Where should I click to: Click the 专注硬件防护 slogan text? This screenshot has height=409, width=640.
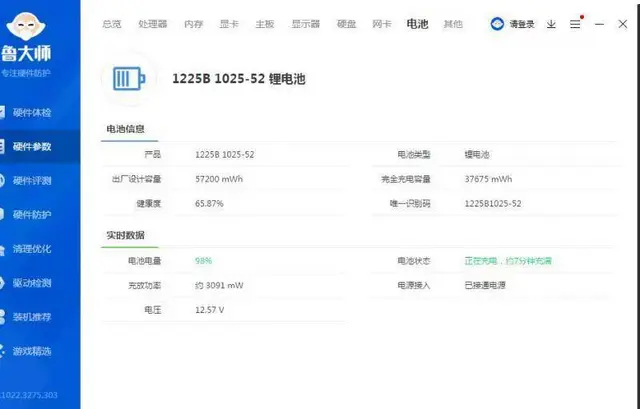coord(26,73)
